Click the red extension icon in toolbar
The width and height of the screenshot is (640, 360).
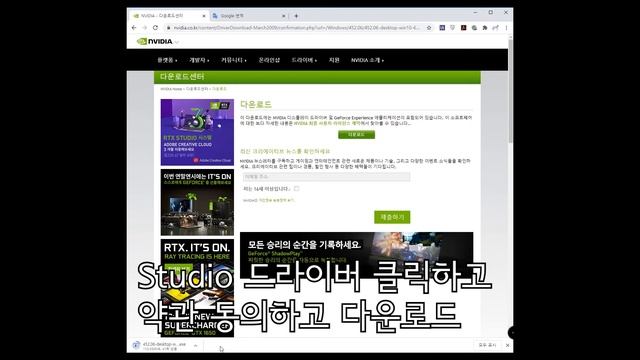point(463,28)
